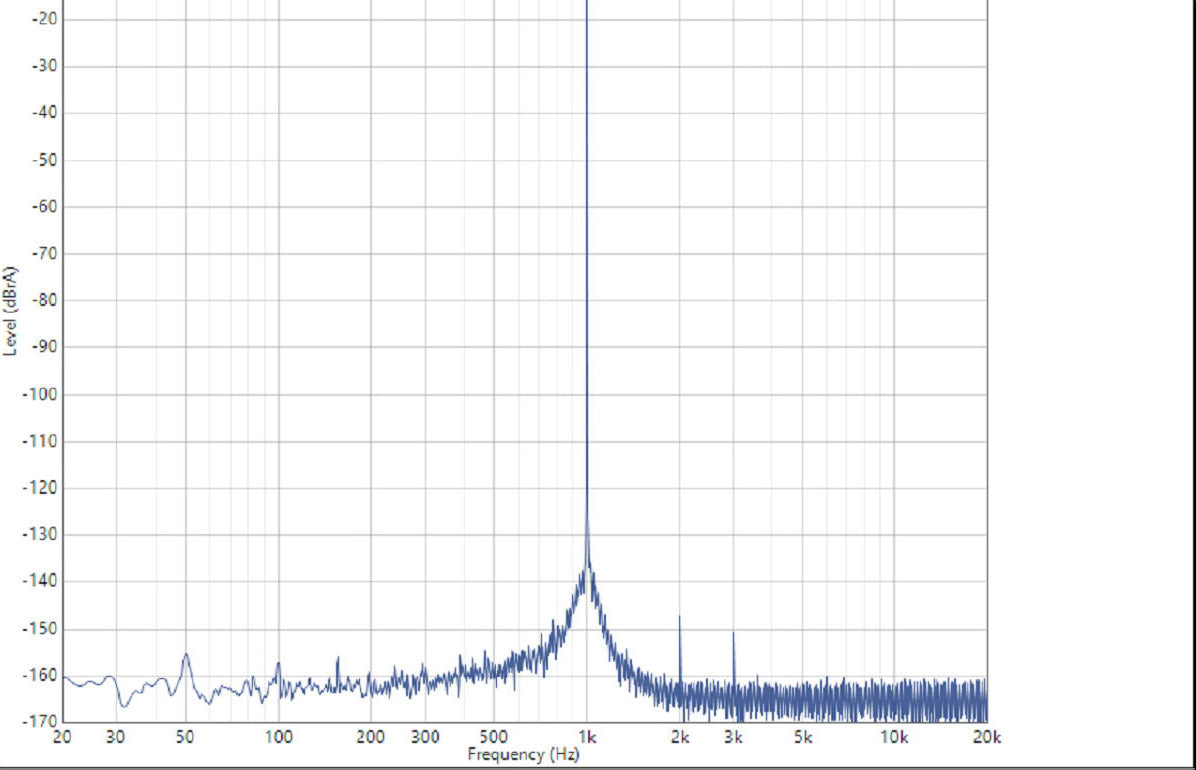
Task: Click the '200' frequency tick label
Action: (x=371, y=738)
